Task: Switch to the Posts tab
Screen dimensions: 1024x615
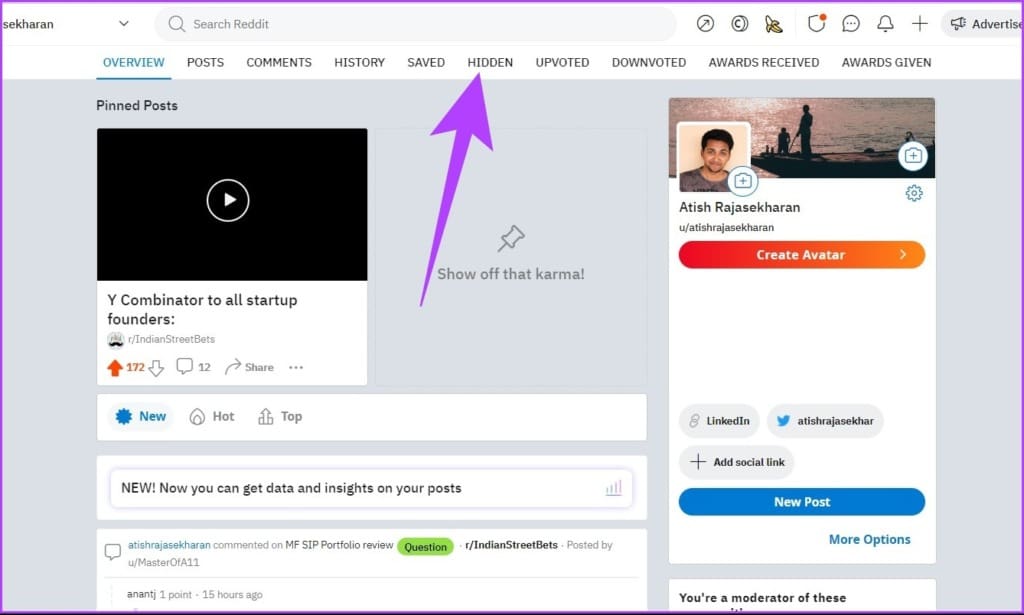Action: coord(205,63)
